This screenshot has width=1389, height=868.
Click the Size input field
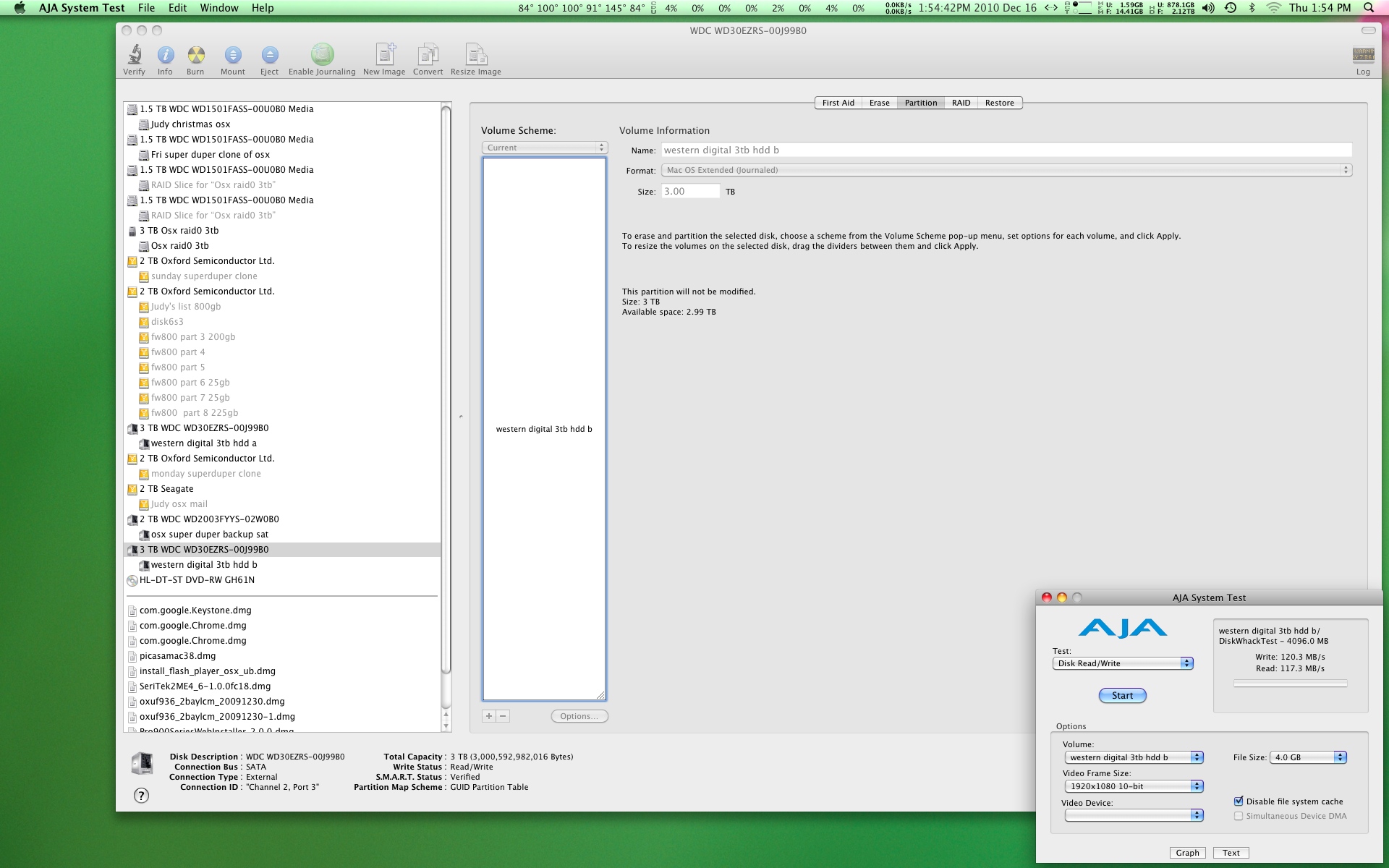coord(690,191)
